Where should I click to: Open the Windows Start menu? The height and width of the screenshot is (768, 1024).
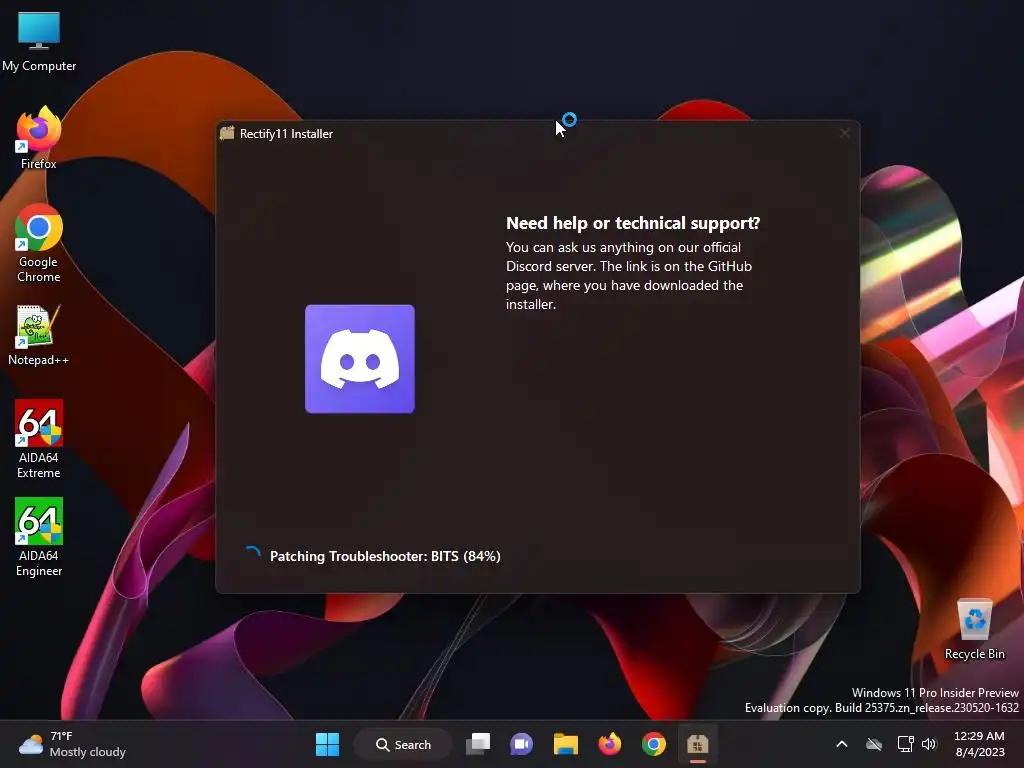click(327, 744)
